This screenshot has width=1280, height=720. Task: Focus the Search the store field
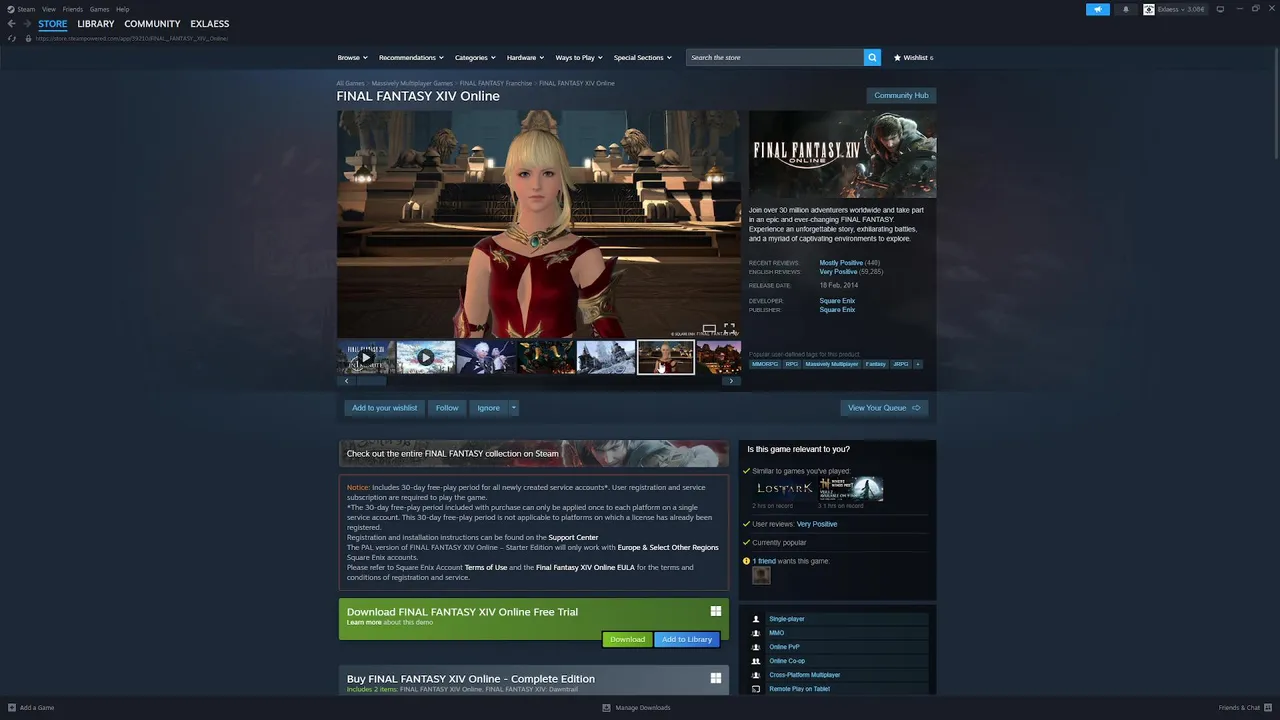(775, 58)
